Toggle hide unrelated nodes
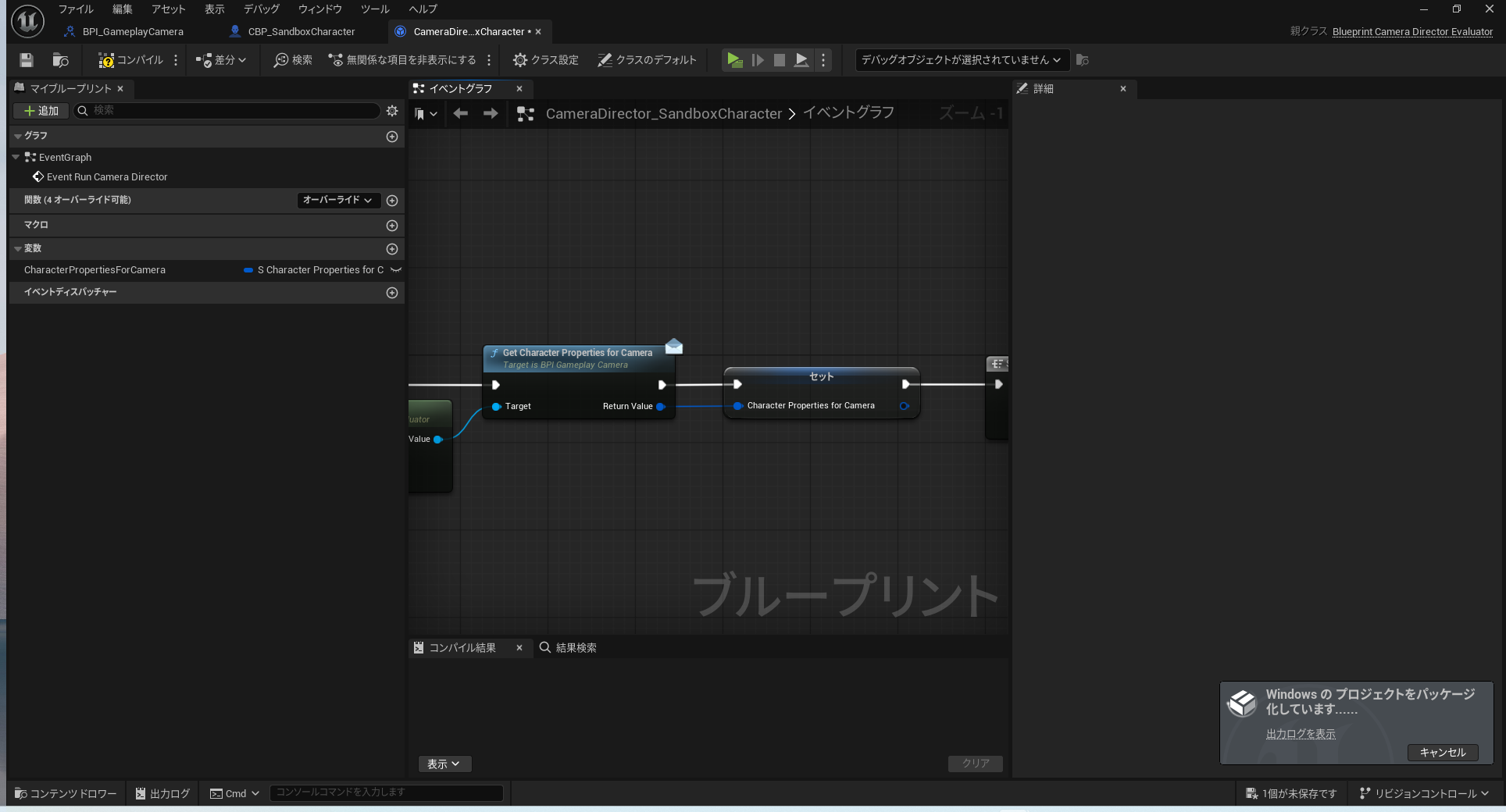The width and height of the screenshot is (1506, 812). click(402, 60)
